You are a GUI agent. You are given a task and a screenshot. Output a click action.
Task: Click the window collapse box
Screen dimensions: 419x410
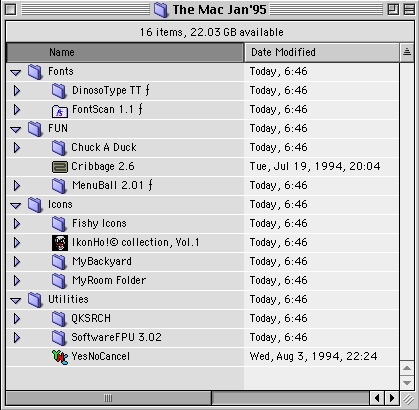[x=409, y=9]
